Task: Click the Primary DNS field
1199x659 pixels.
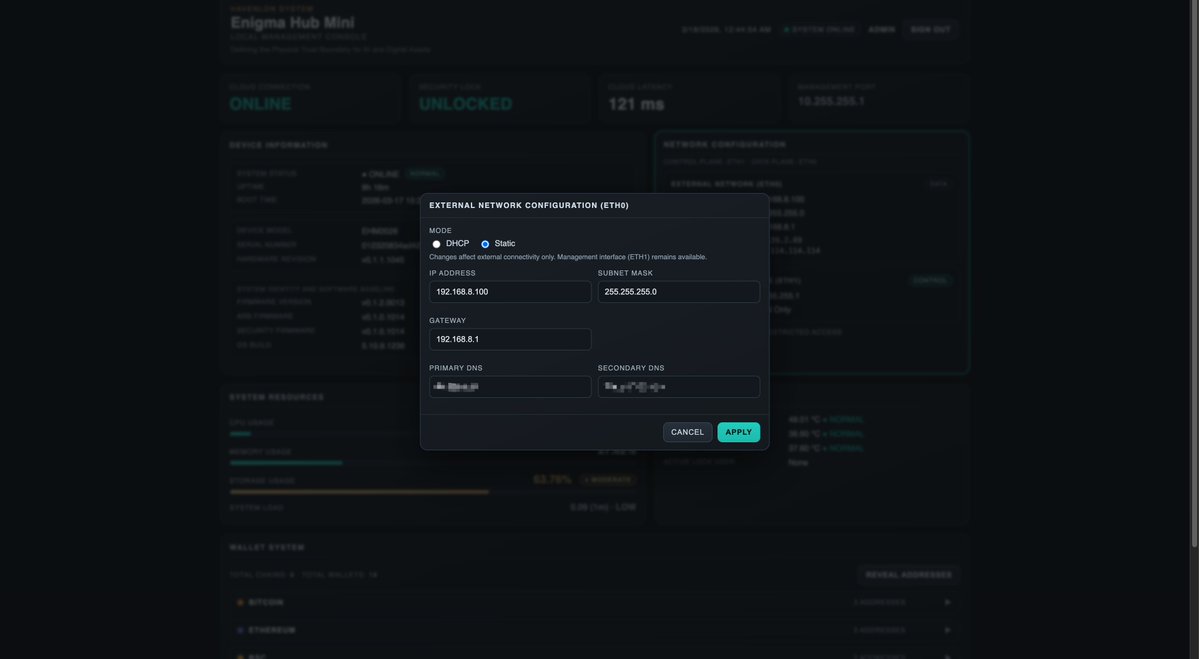Action: click(x=510, y=387)
